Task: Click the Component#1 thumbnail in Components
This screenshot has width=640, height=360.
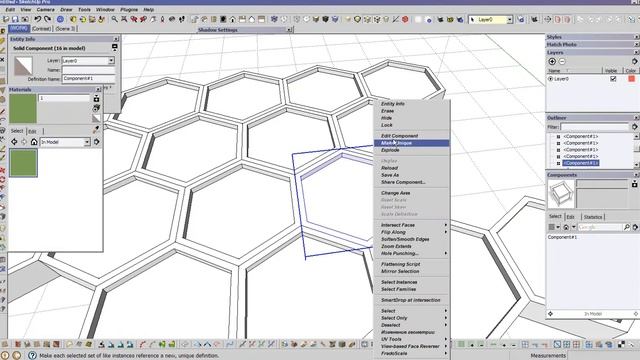Action: pos(560,194)
